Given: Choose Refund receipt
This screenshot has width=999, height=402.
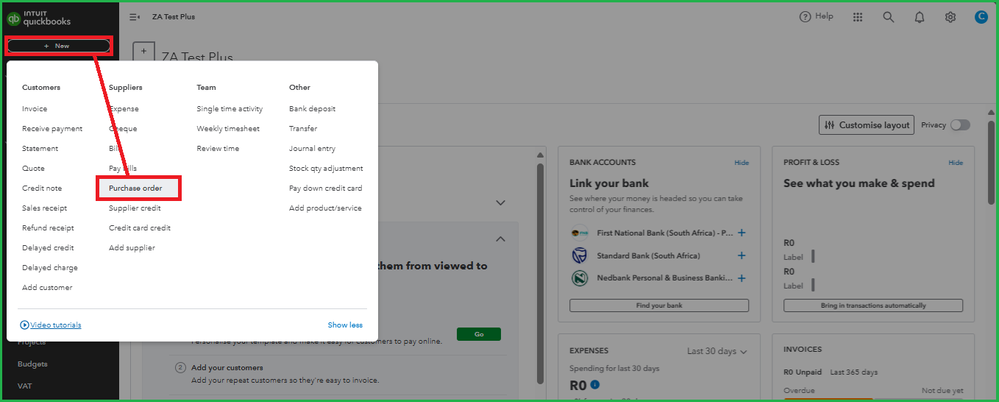Looking at the screenshot, I should [48, 227].
